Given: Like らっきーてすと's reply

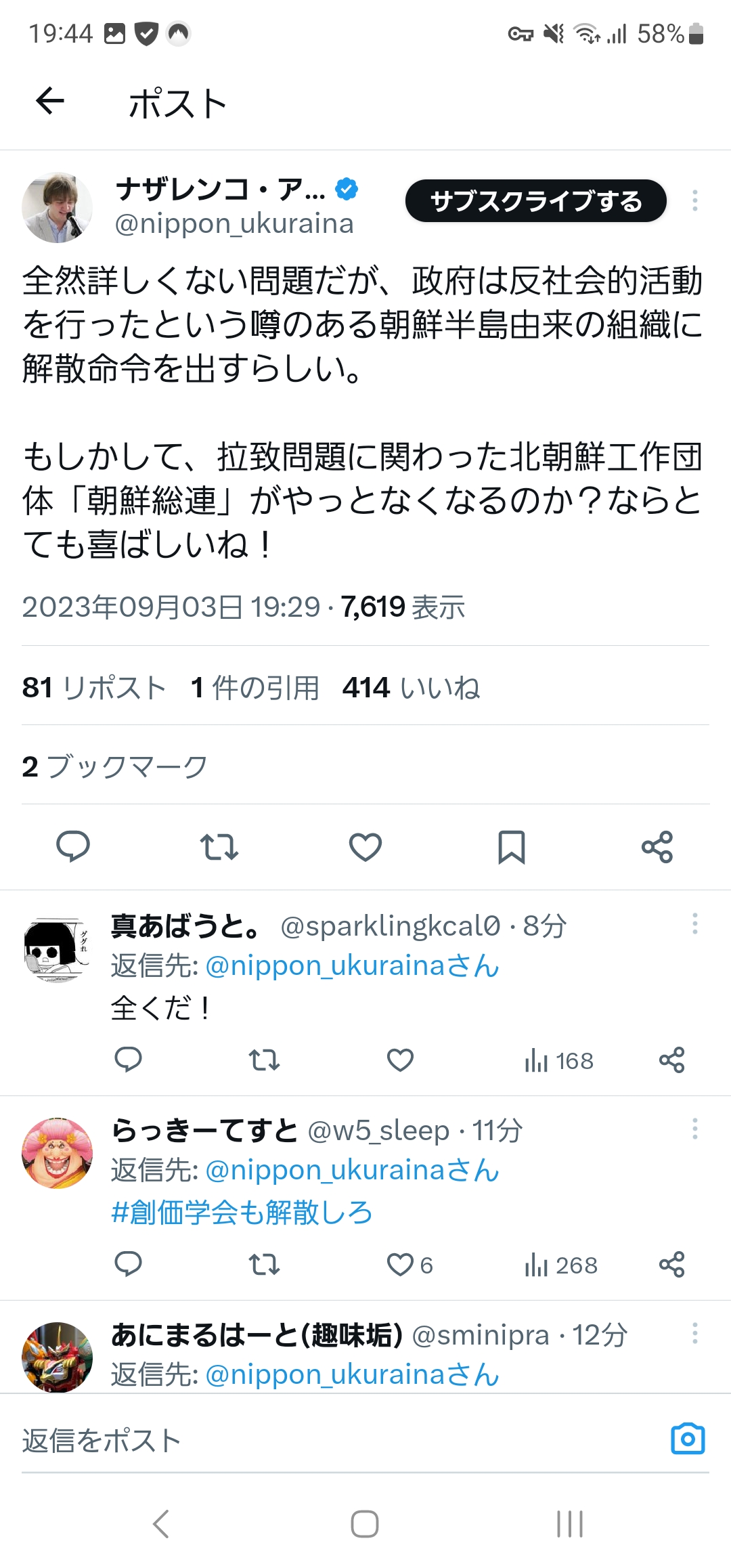Looking at the screenshot, I should tap(401, 1264).
